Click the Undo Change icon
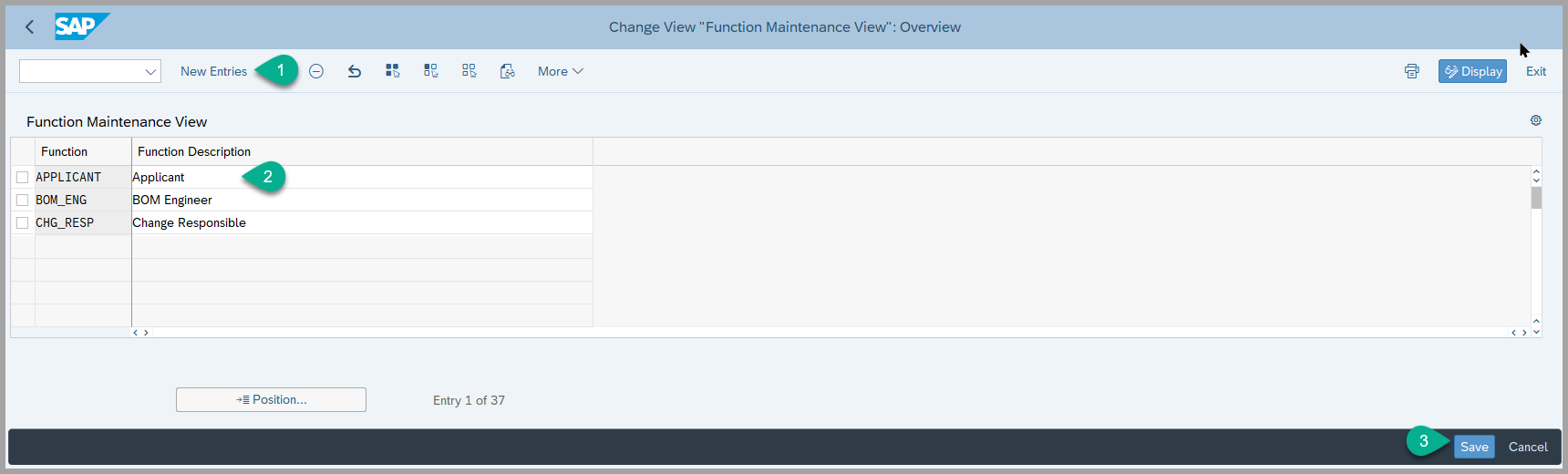 355,71
